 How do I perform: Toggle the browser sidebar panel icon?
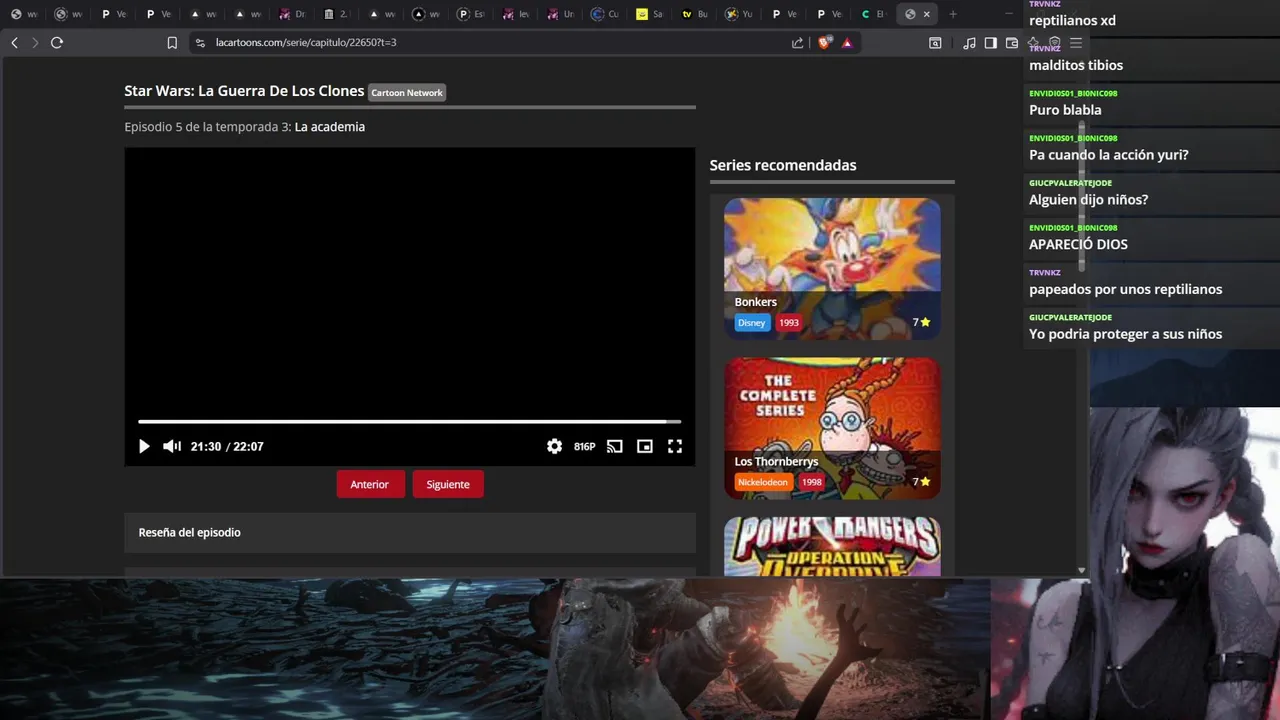point(990,43)
